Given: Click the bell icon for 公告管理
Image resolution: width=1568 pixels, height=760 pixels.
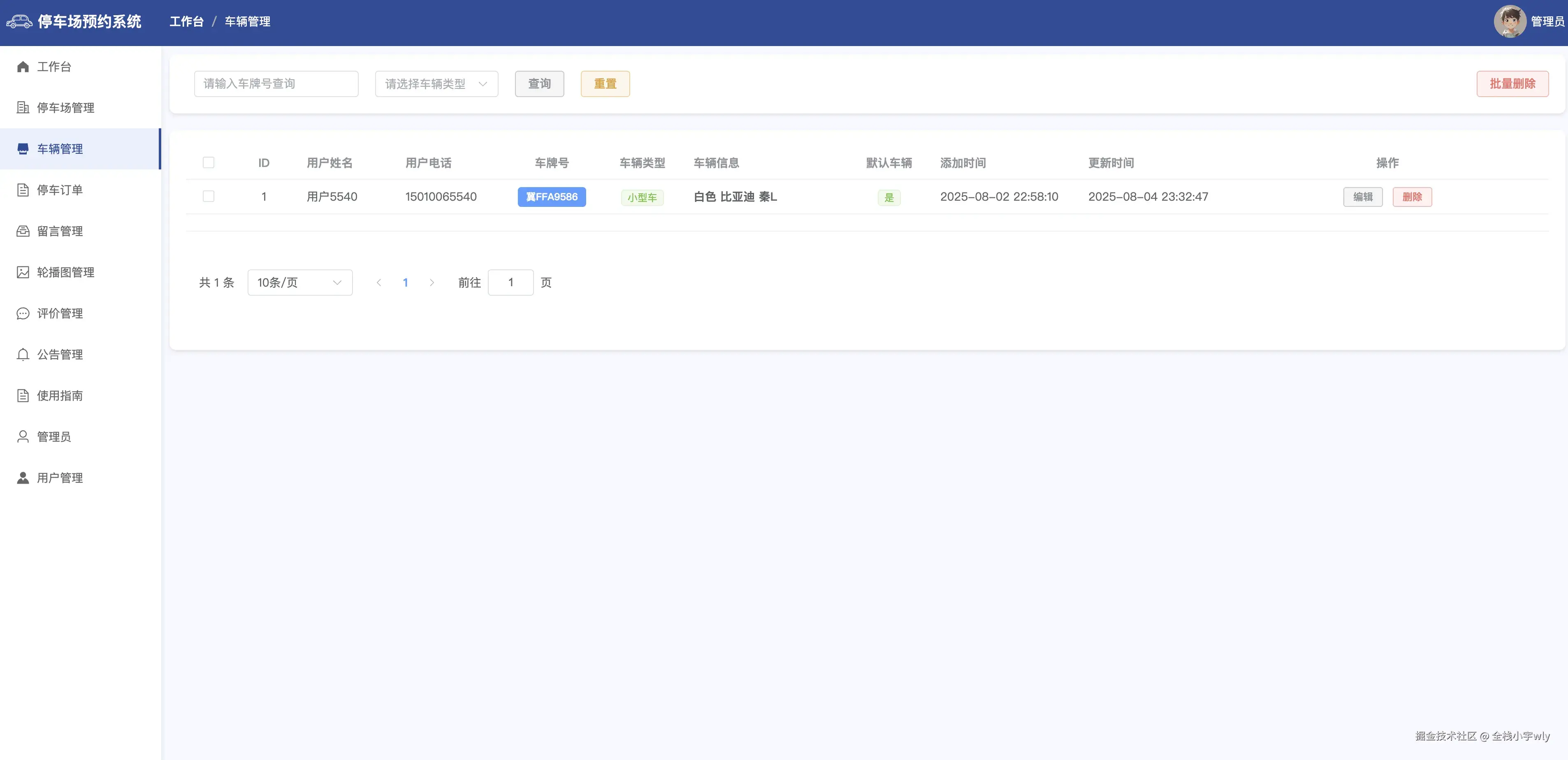Looking at the screenshot, I should coord(23,354).
